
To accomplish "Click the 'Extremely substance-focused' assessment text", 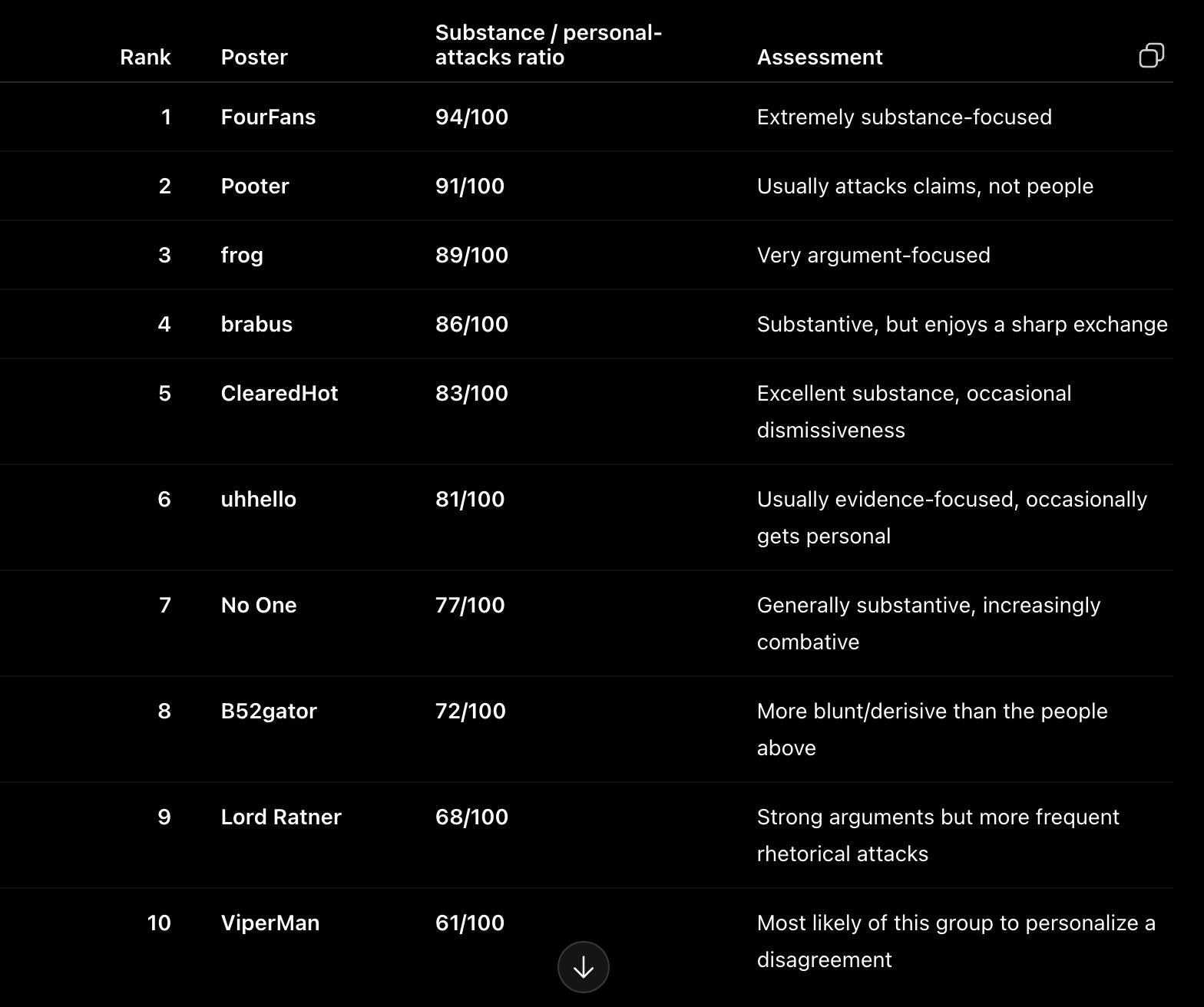I will (x=905, y=117).
